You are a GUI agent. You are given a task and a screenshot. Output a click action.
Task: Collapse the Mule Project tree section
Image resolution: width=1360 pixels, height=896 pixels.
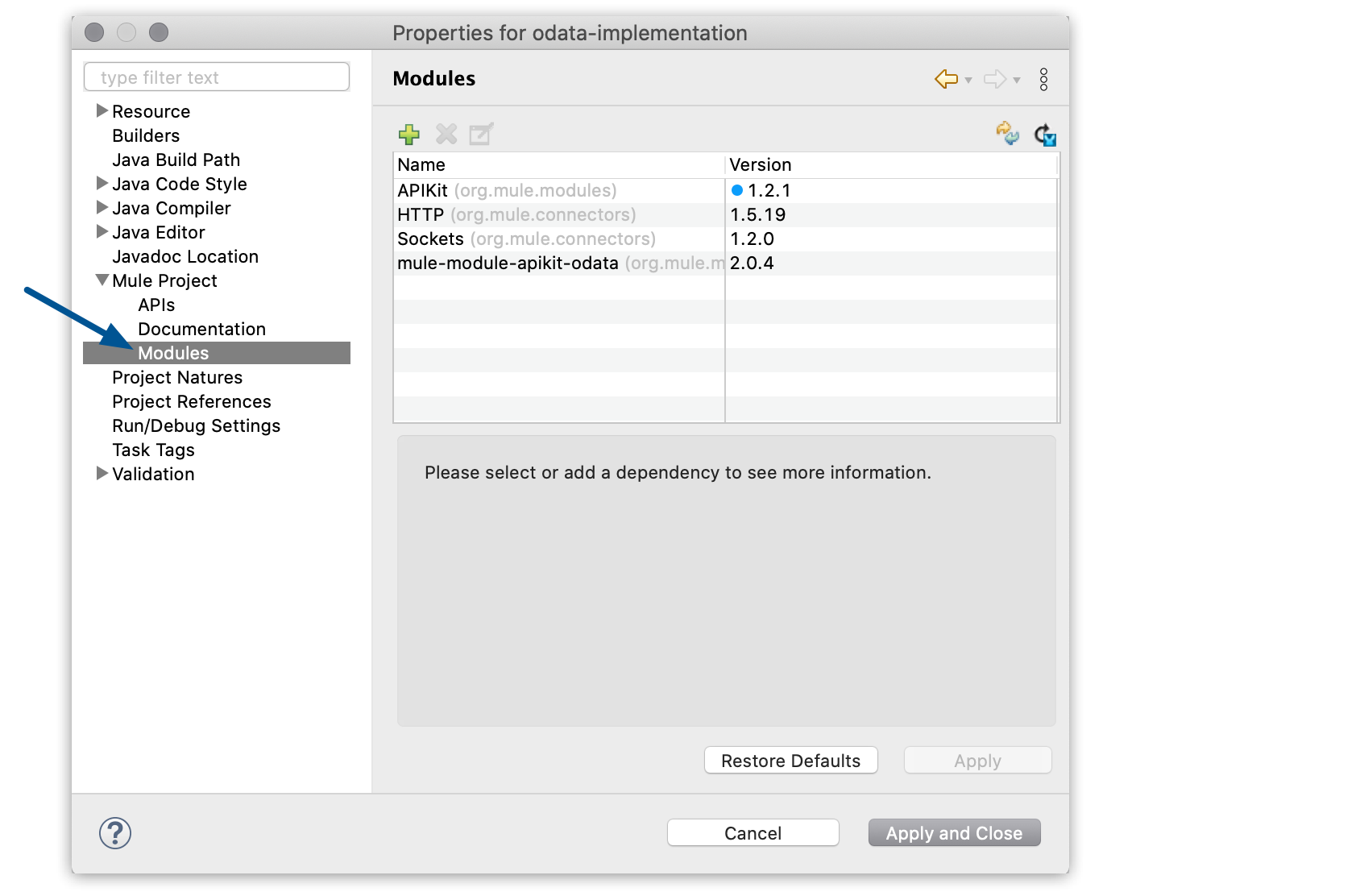[102, 280]
